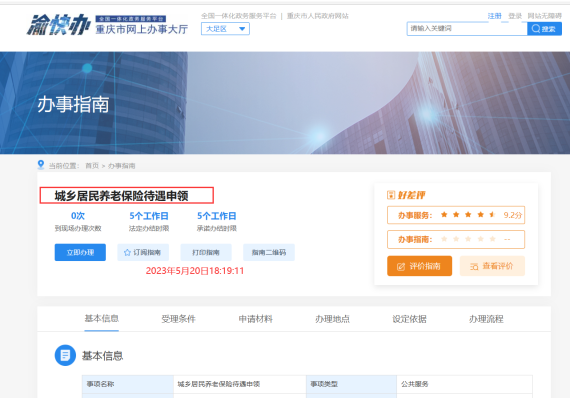Click 5个工作日 above 法定办结时限
This screenshot has height=399, width=571.
coord(149,216)
